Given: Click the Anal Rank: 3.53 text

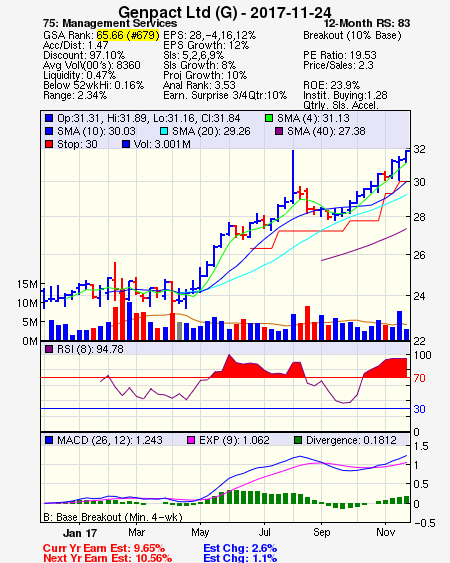Looking at the screenshot, I should click(199, 85).
